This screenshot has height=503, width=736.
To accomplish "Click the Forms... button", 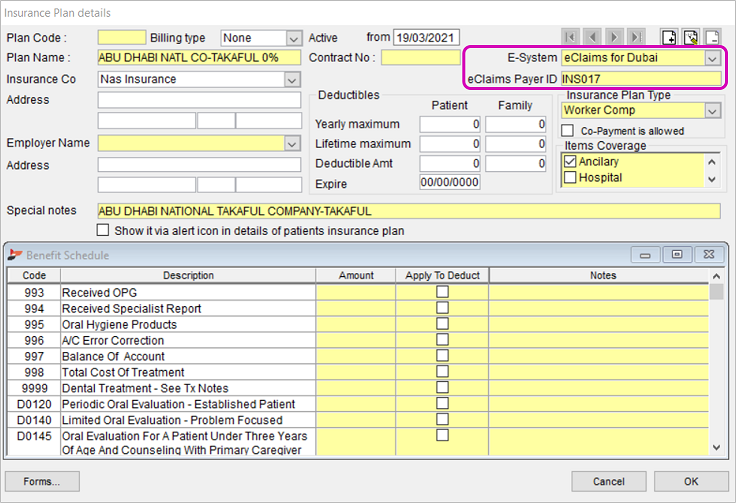I will coord(42,481).
